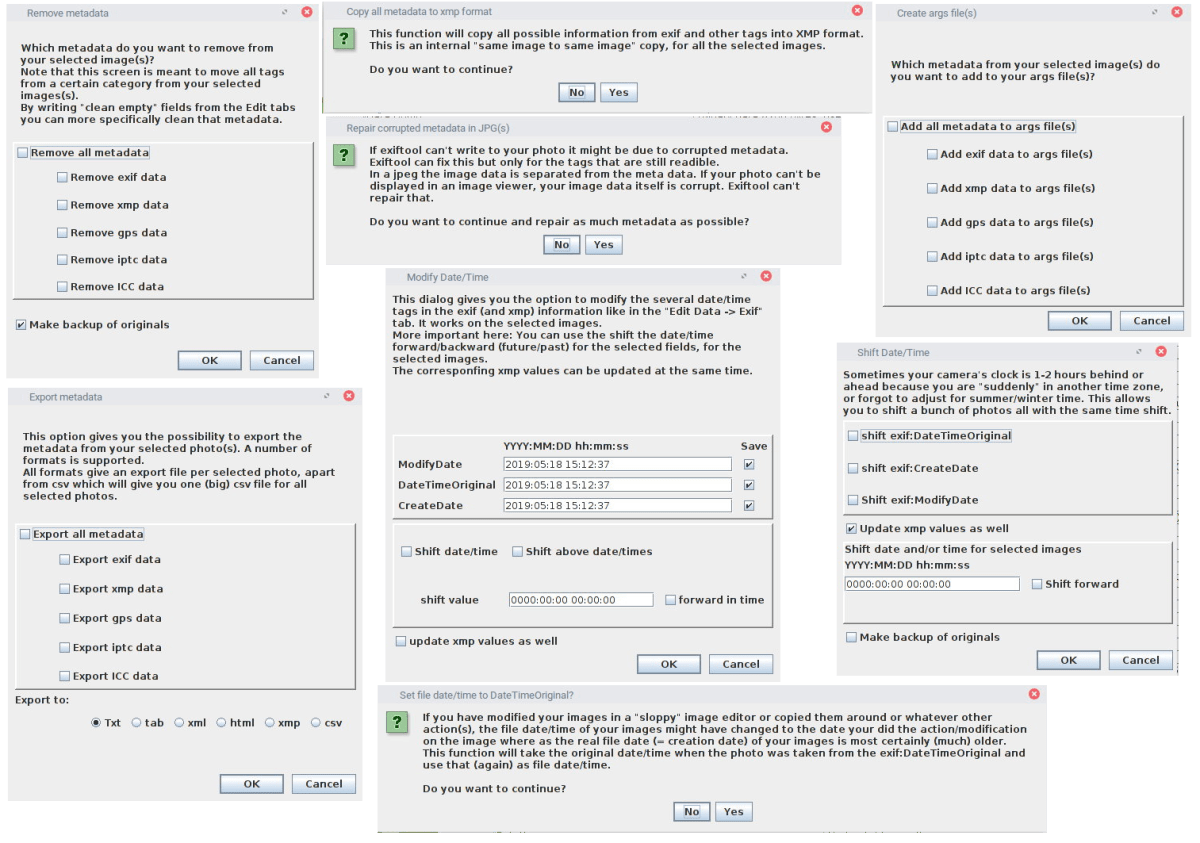The height and width of the screenshot is (843, 1200).
Task: Click OK in Export metadata dialog
Action: click(x=252, y=784)
